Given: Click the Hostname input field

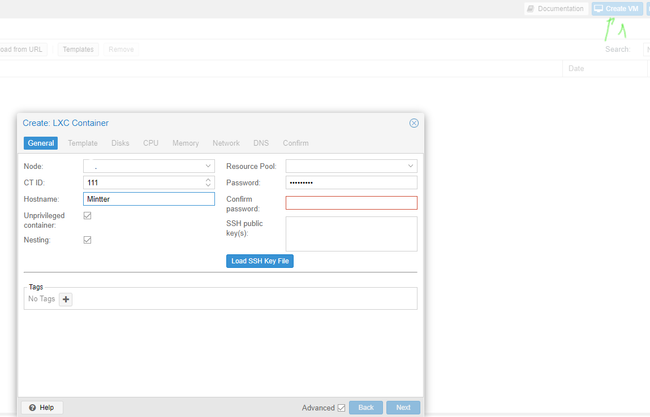Looking at the screenshot, I should pos(149,199).
